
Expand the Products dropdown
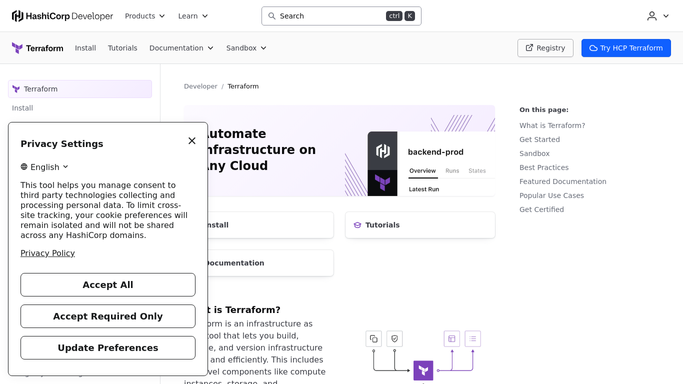click(145, 16)
